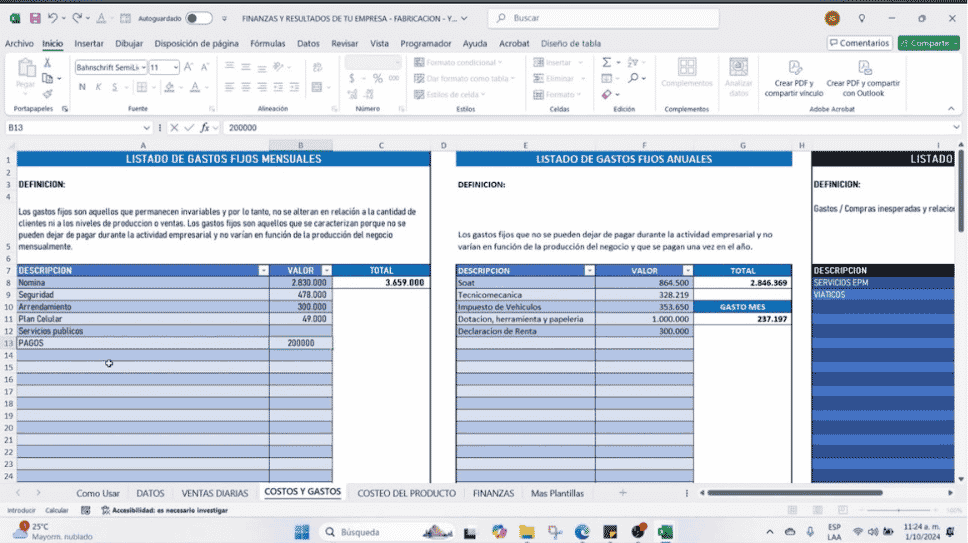This screenshot has height=543, width=968.
Task: Click the insert function fx icon
Action: pos(205,128)
